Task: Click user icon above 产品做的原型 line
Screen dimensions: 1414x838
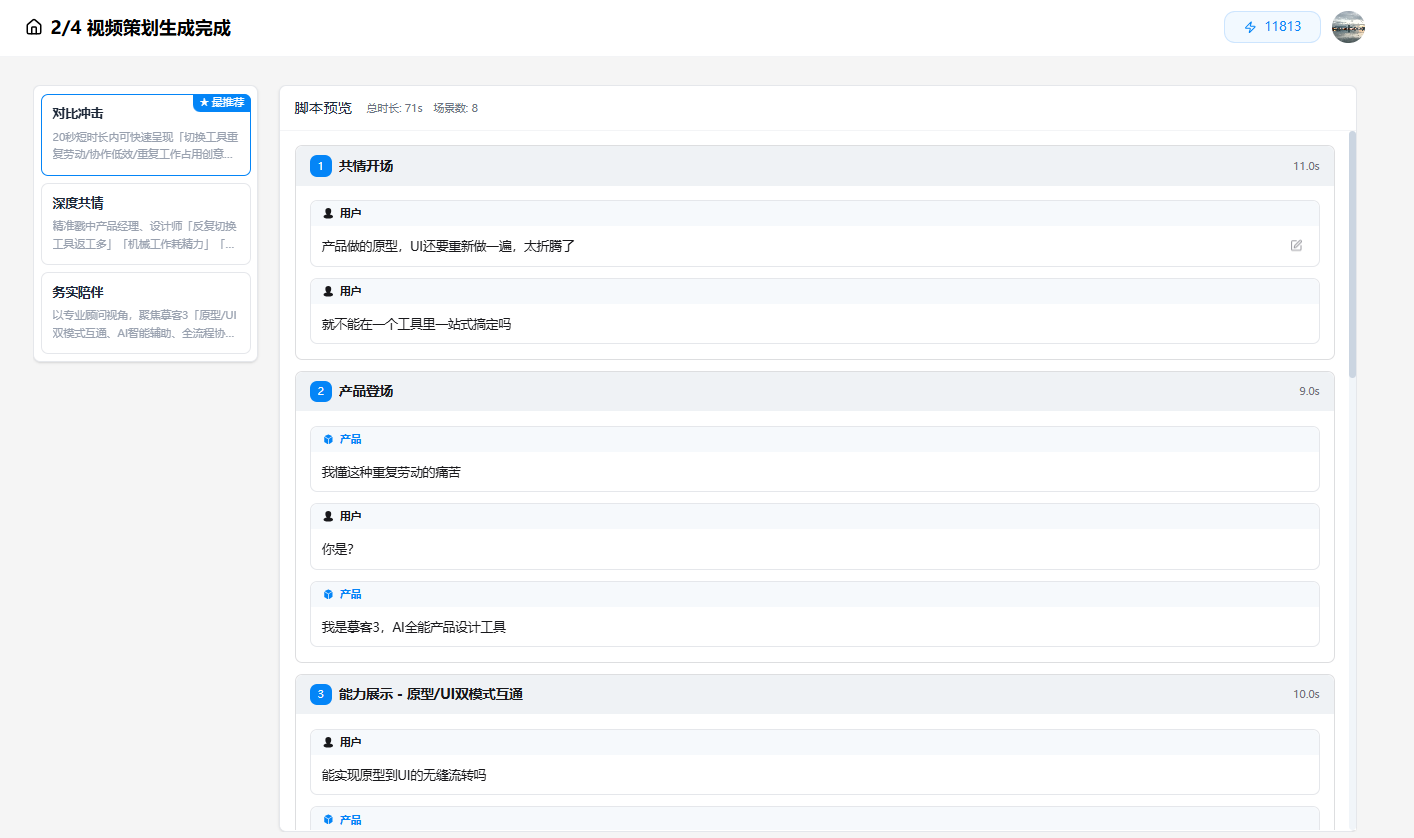Action: [328, 213]
